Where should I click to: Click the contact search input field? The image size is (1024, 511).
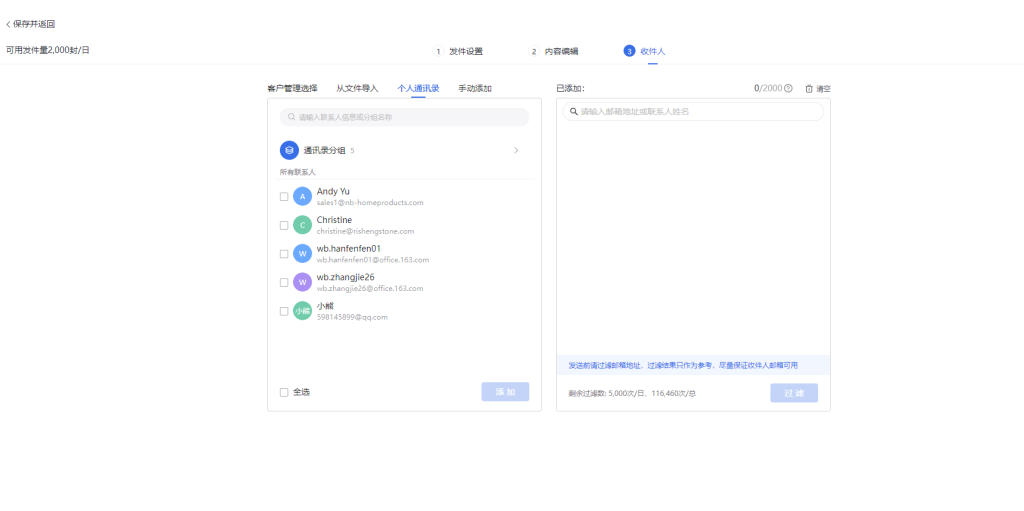coord(404,117)
